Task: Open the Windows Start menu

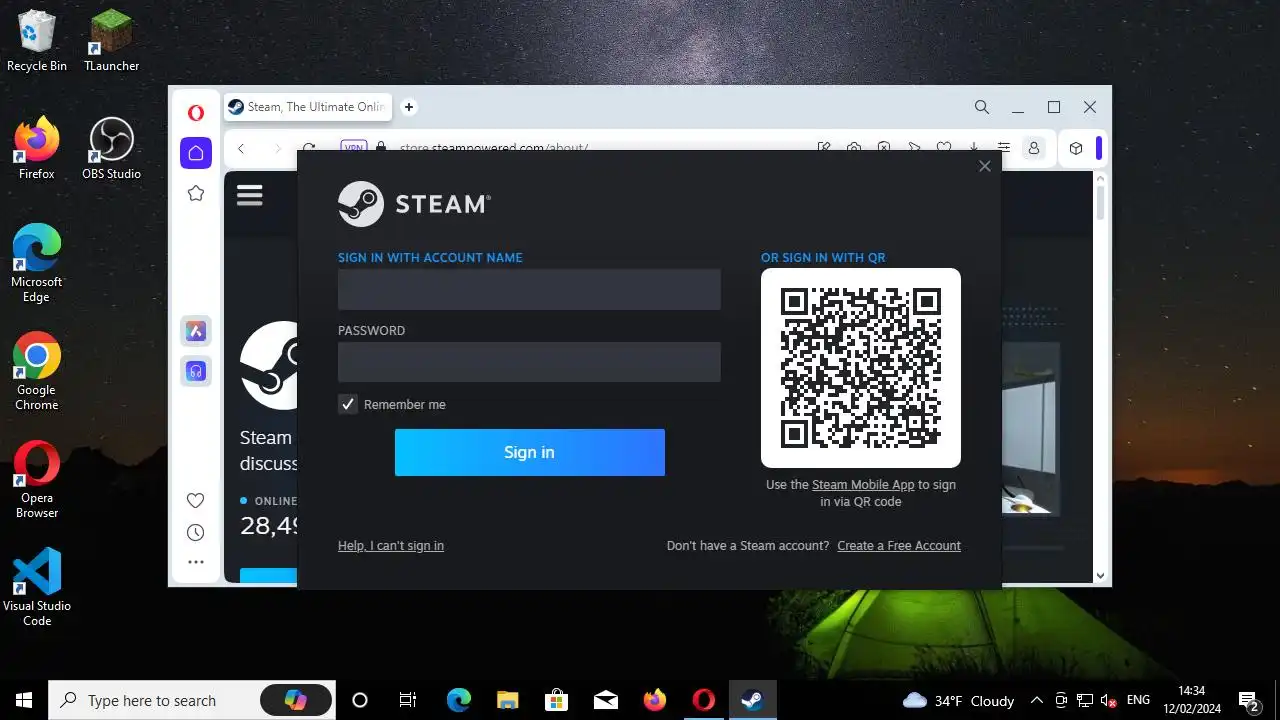Action: 24,700
